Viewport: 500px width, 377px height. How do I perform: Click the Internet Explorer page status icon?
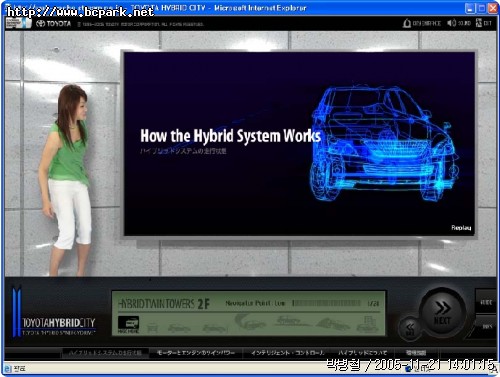(8, 369)
